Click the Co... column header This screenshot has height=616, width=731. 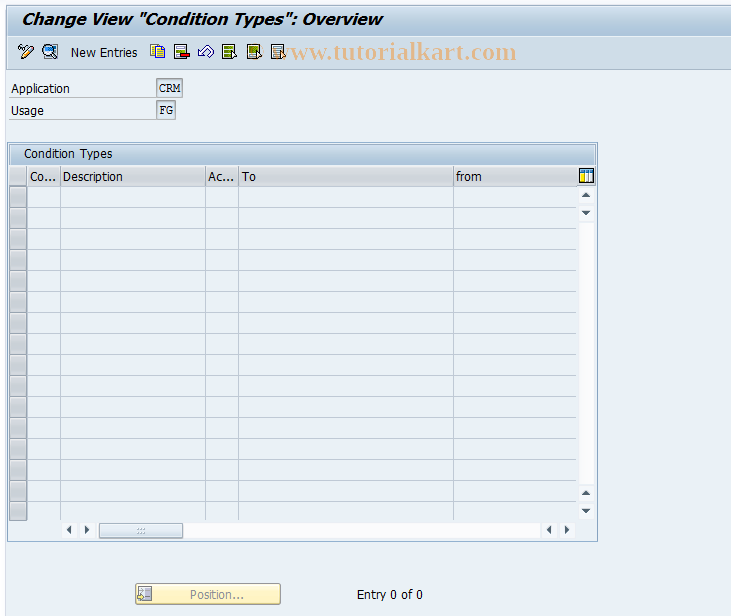point(43,177)
